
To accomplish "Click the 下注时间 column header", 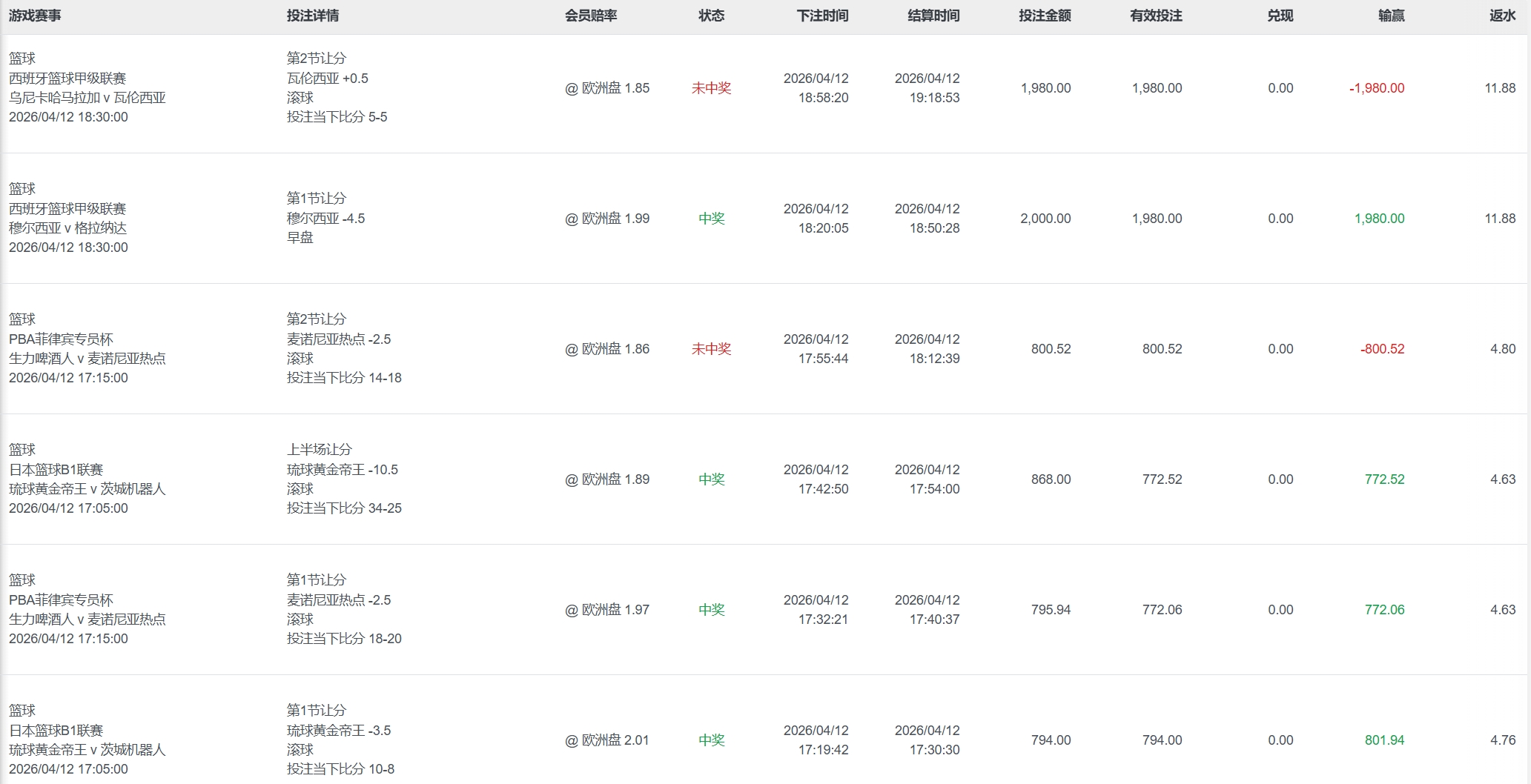I will coord(822,16).
